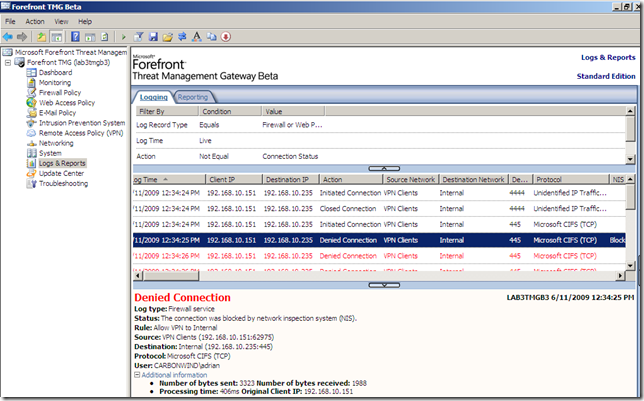Click the Condition column header
644x401 pixels.
pos(230,111)
